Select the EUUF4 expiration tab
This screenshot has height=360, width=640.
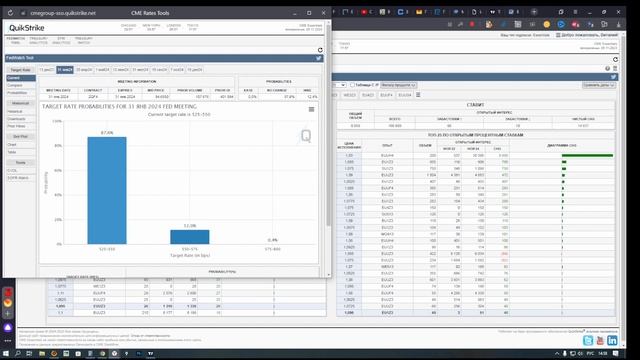point(386,95)
